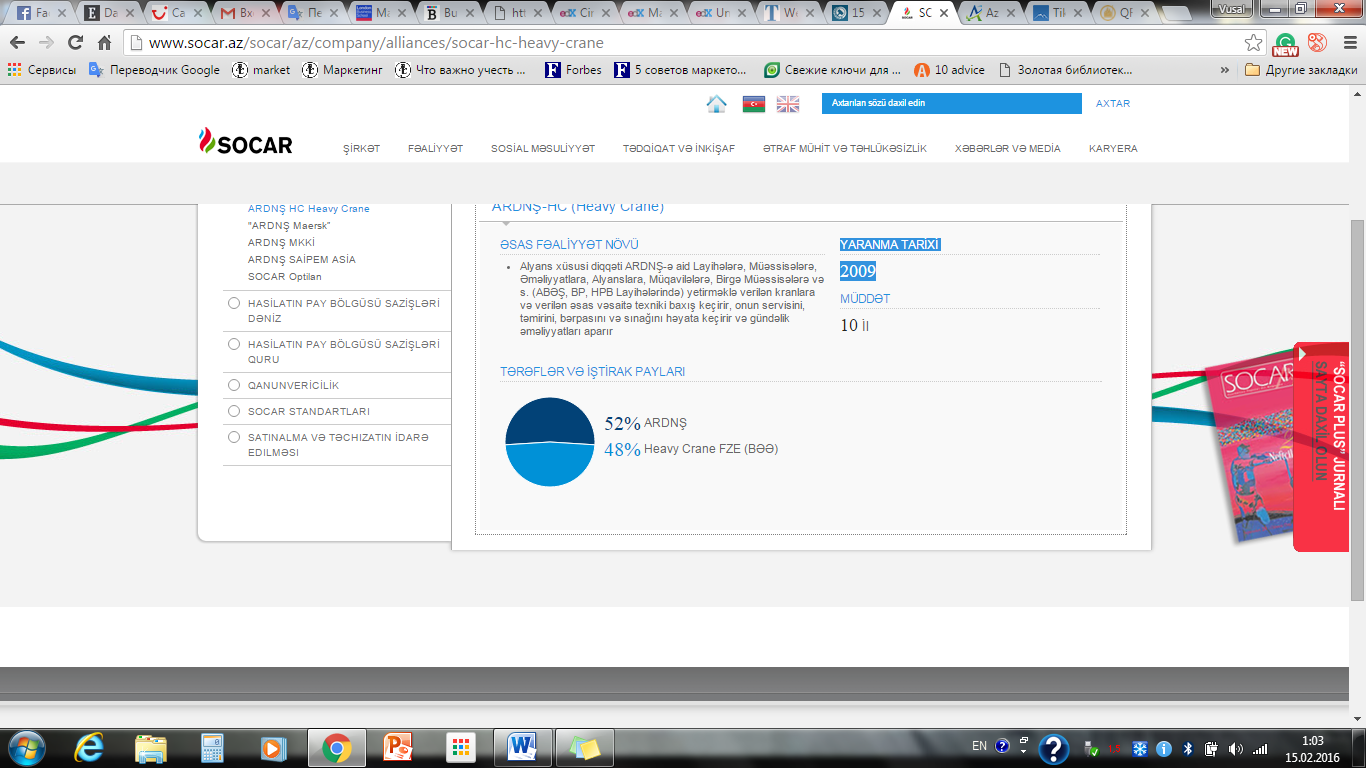Open the TƏDQİQAT VƏ İNKİŞAF menu
Viewport: 1366px width, 768px height.
coord(679,148)
